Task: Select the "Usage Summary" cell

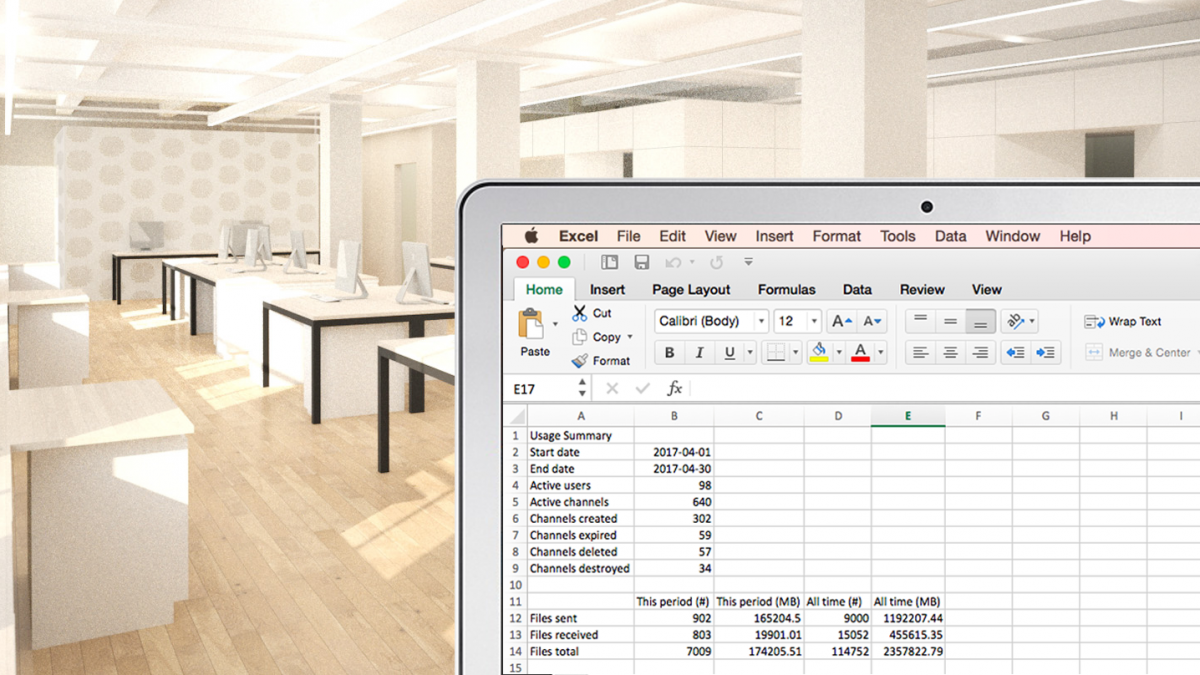Action: pos(581,435)
